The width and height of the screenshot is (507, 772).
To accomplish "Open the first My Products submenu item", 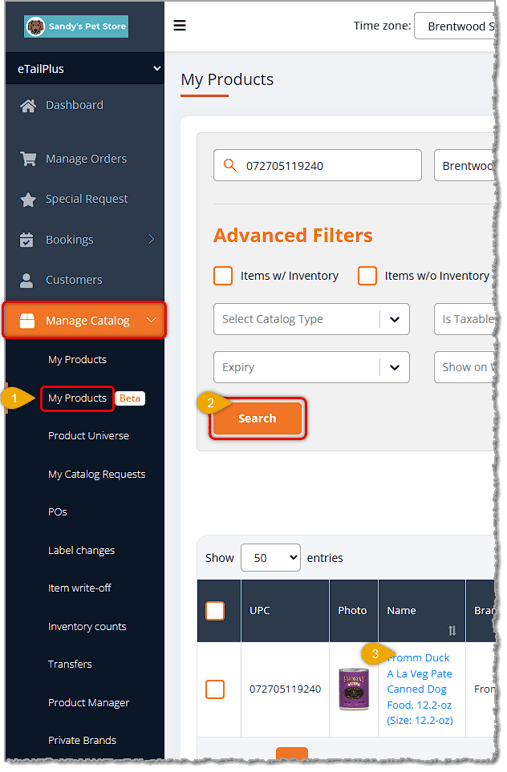I will pyautogui.click(x=77, y=360).
